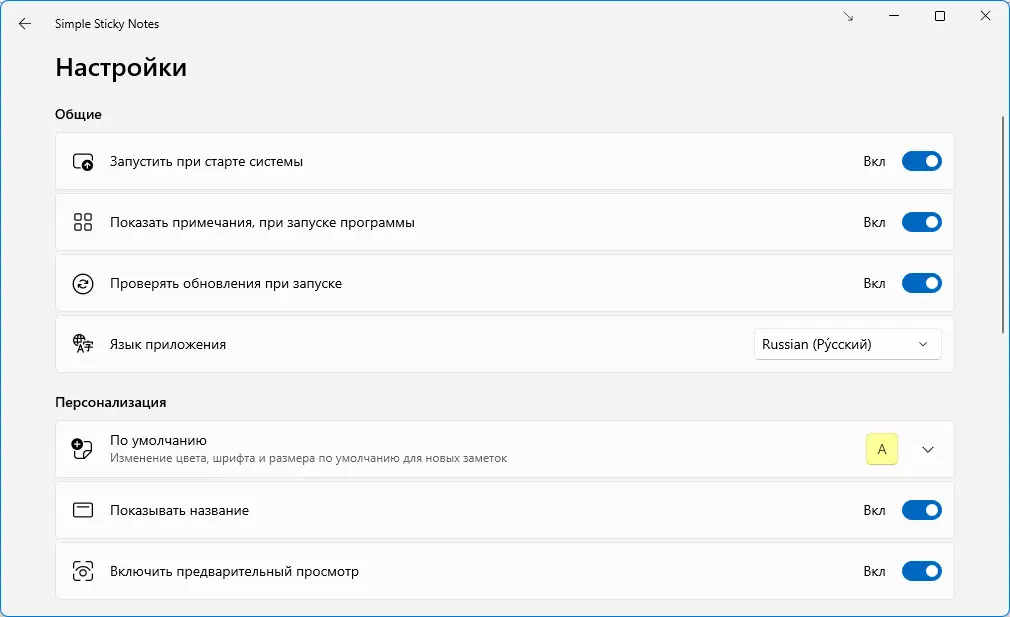Screen dimensions: 1010x617
Task: Click the show title window icon
Action: point(83,510)
